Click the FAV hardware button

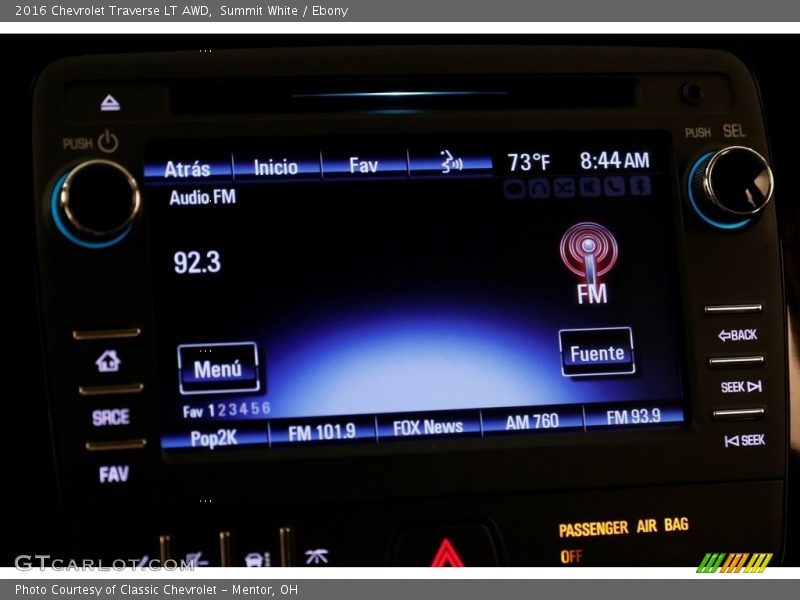point(114,474)
